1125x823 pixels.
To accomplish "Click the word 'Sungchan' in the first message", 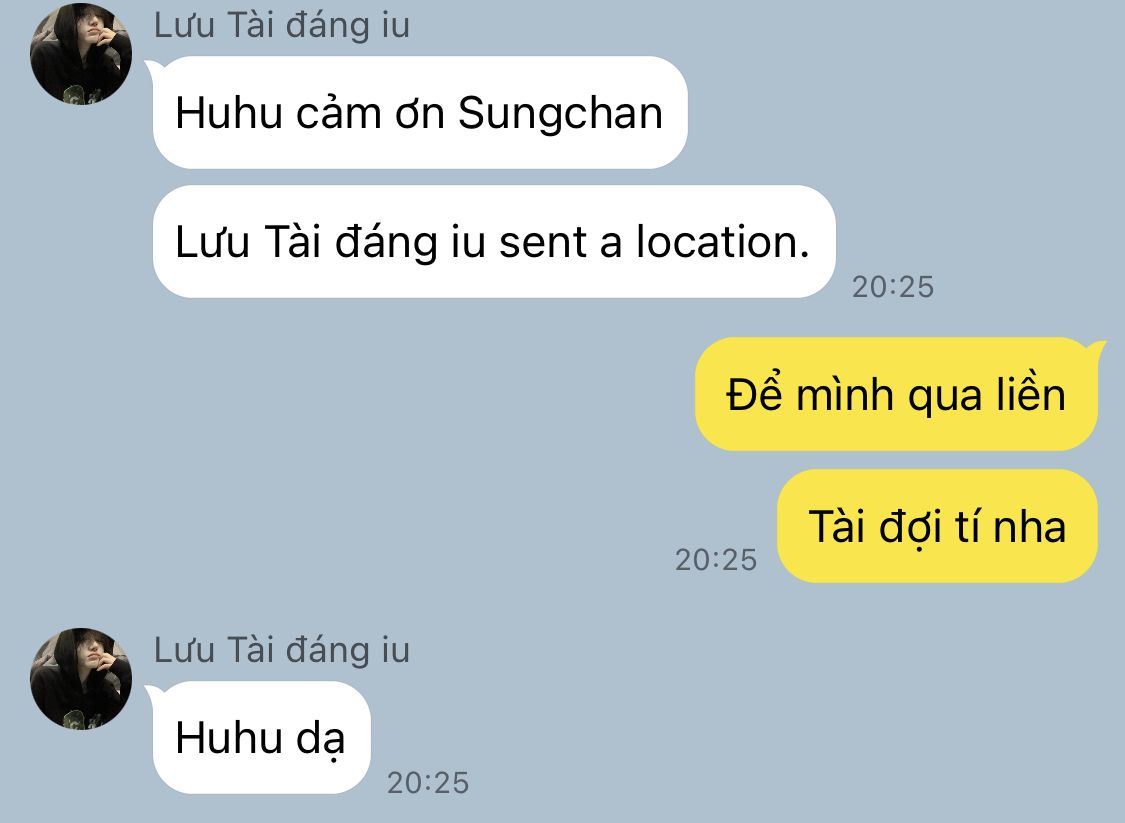I will click(x=560, y=115).
